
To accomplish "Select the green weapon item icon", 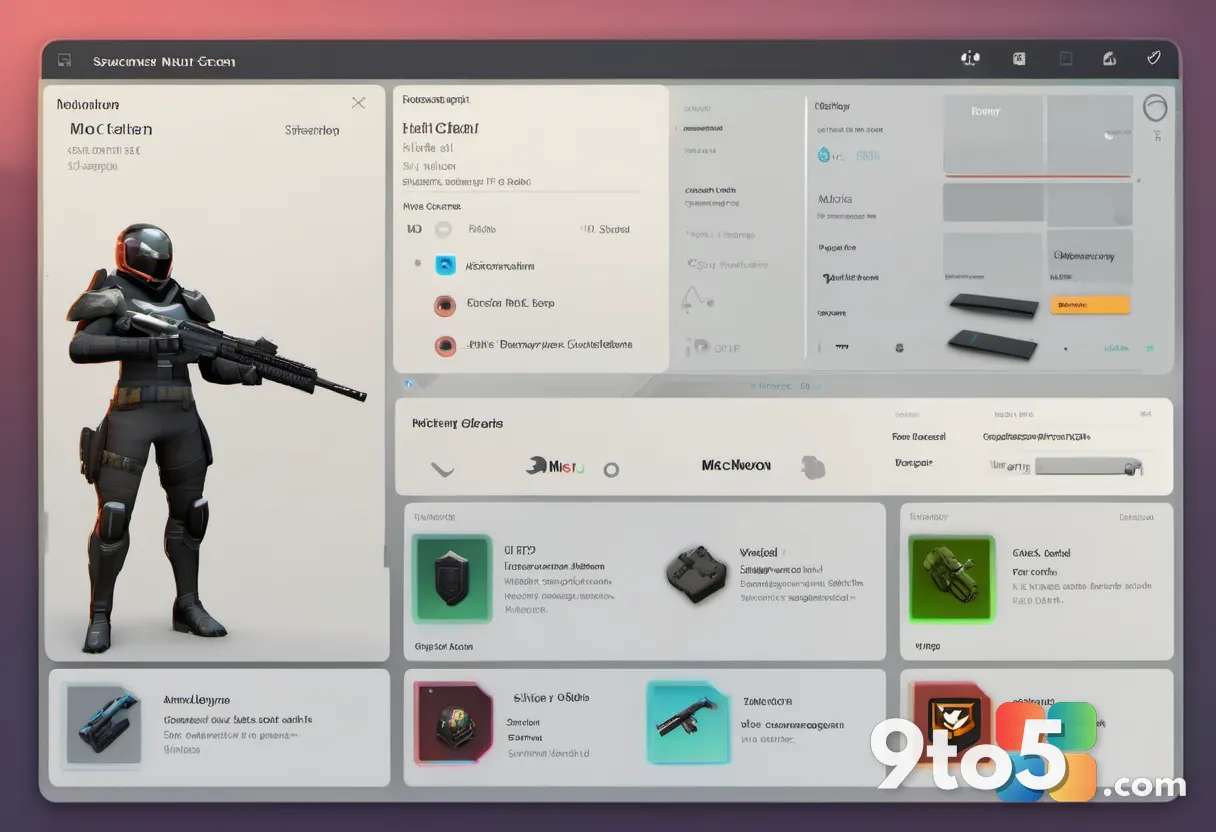I will [951, 578].
